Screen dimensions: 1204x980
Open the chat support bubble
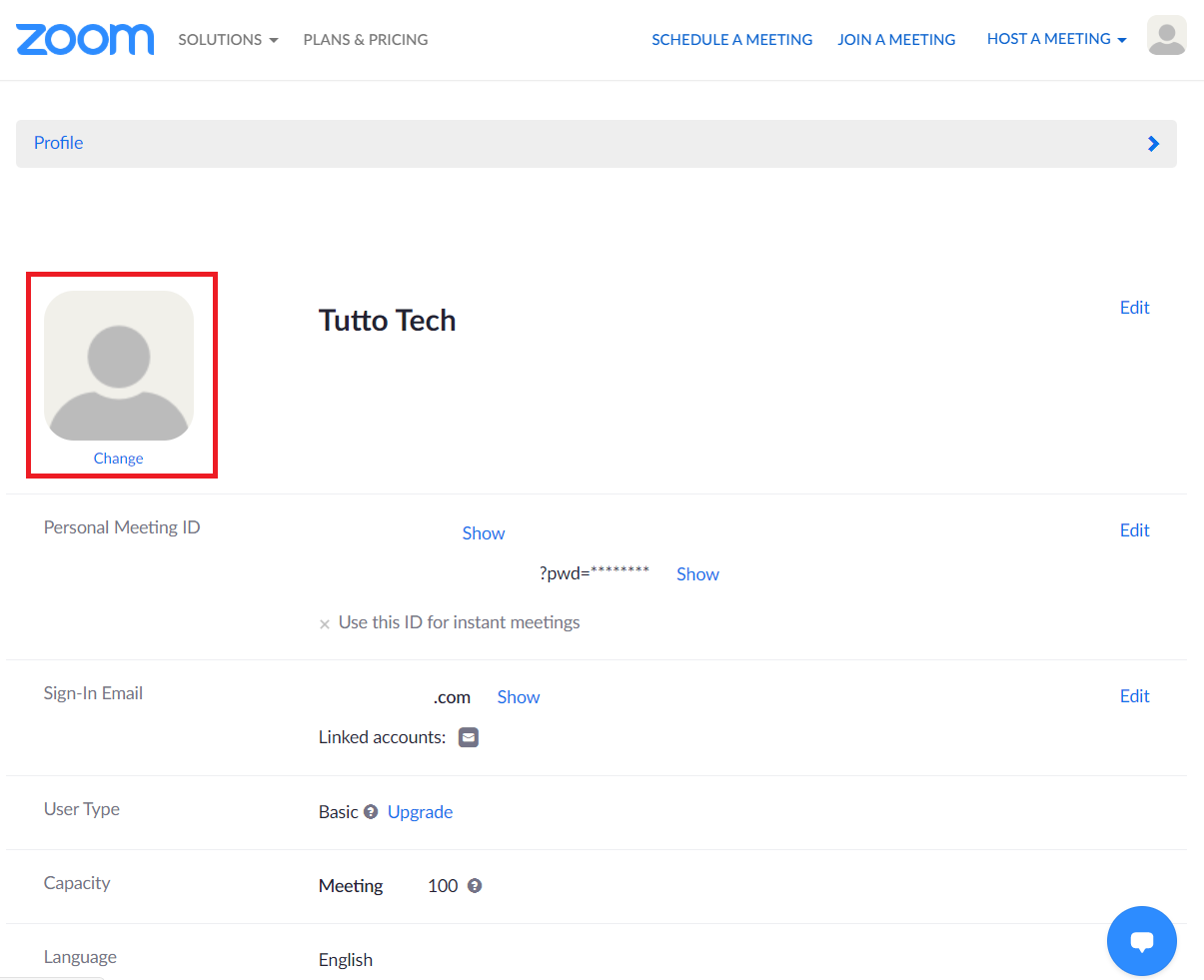pos(1141,940)
